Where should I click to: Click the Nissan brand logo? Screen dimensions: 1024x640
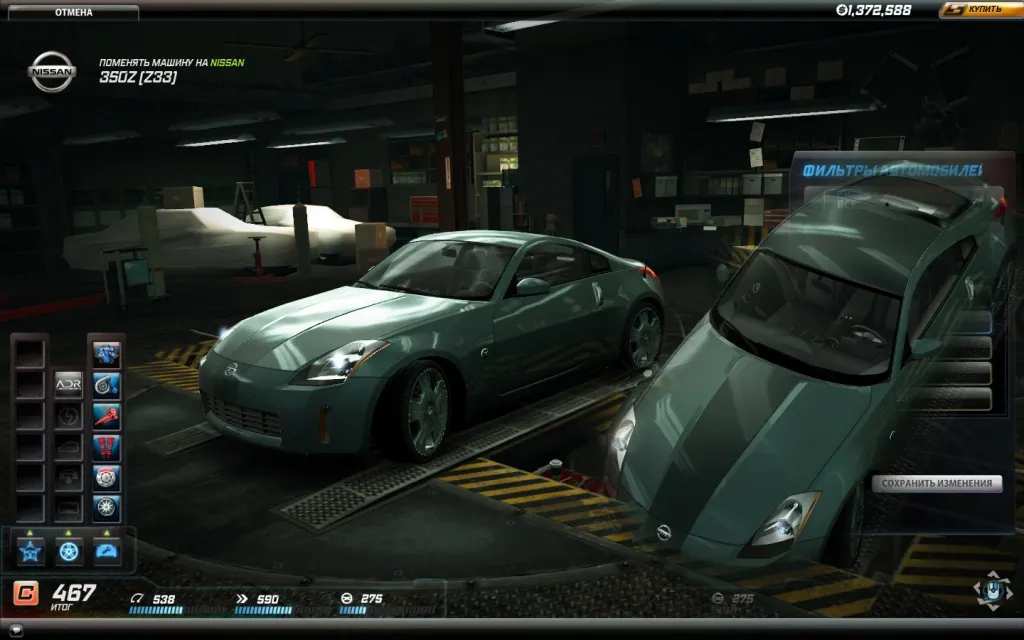pos(52,71)
